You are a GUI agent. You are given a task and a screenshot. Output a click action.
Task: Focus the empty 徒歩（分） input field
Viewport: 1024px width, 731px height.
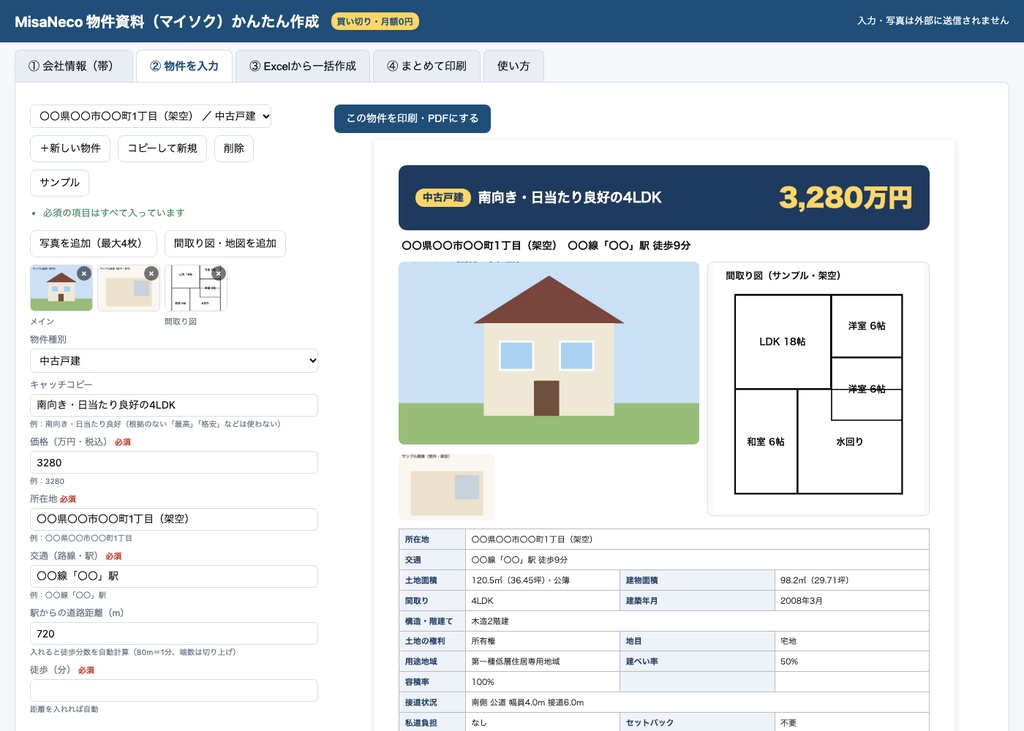click(174, 690)
